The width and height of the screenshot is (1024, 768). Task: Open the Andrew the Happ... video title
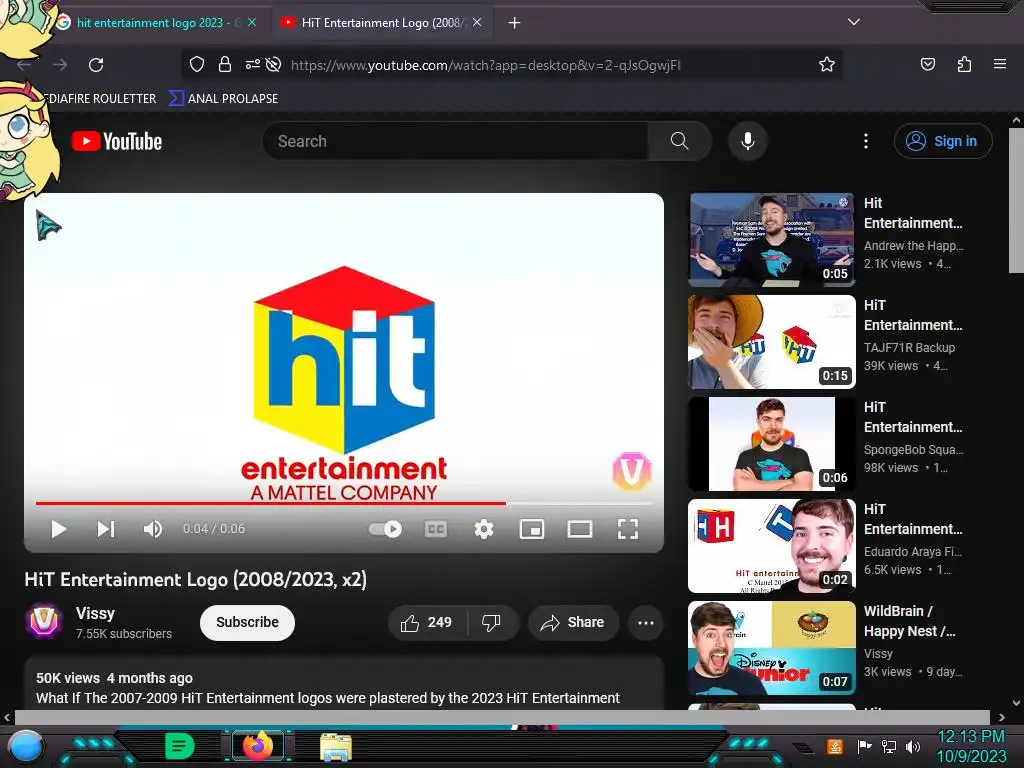click(913, 214)
